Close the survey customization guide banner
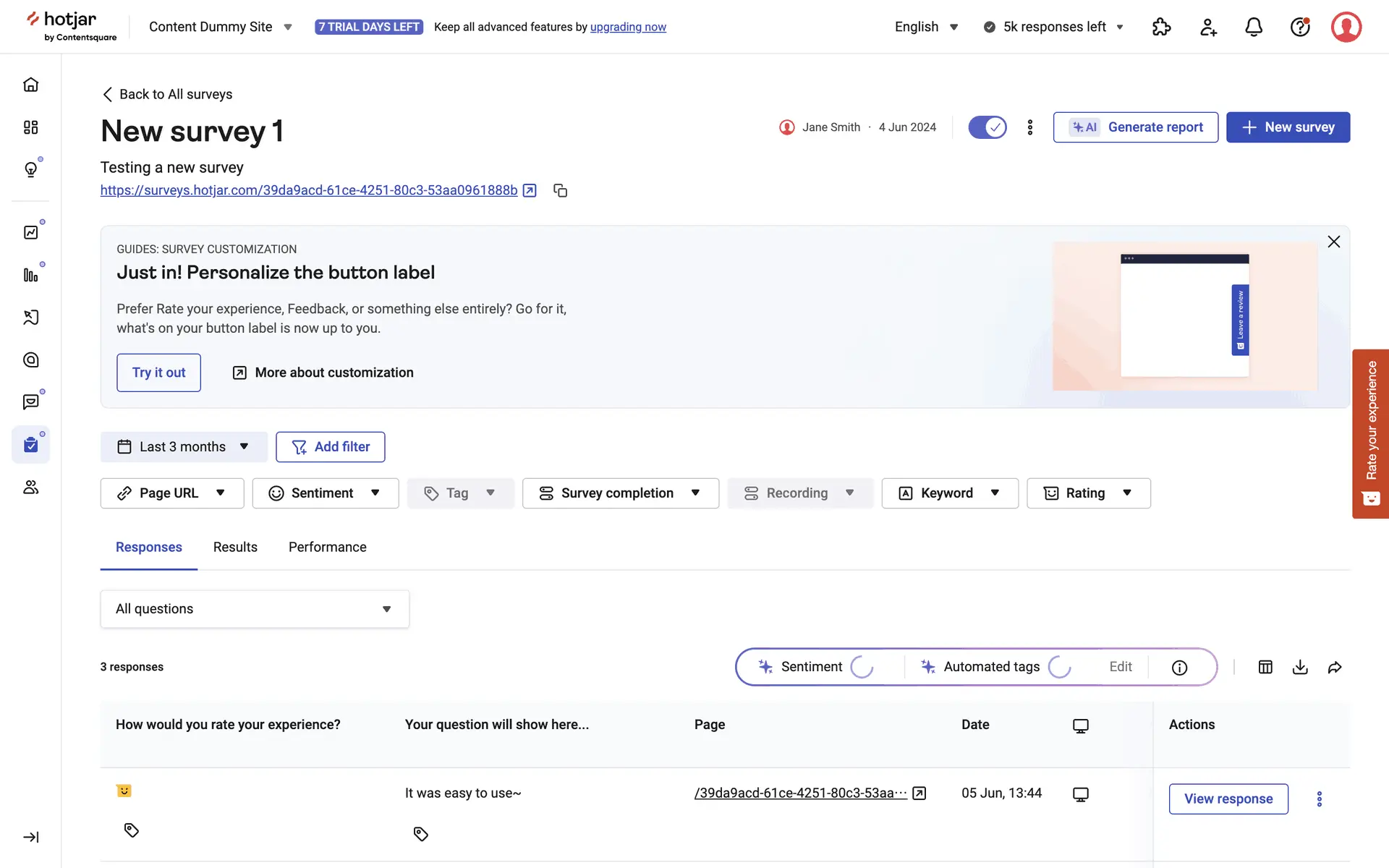The width and height of the screenshot is (1389, 868). [x=1333, y=242]
